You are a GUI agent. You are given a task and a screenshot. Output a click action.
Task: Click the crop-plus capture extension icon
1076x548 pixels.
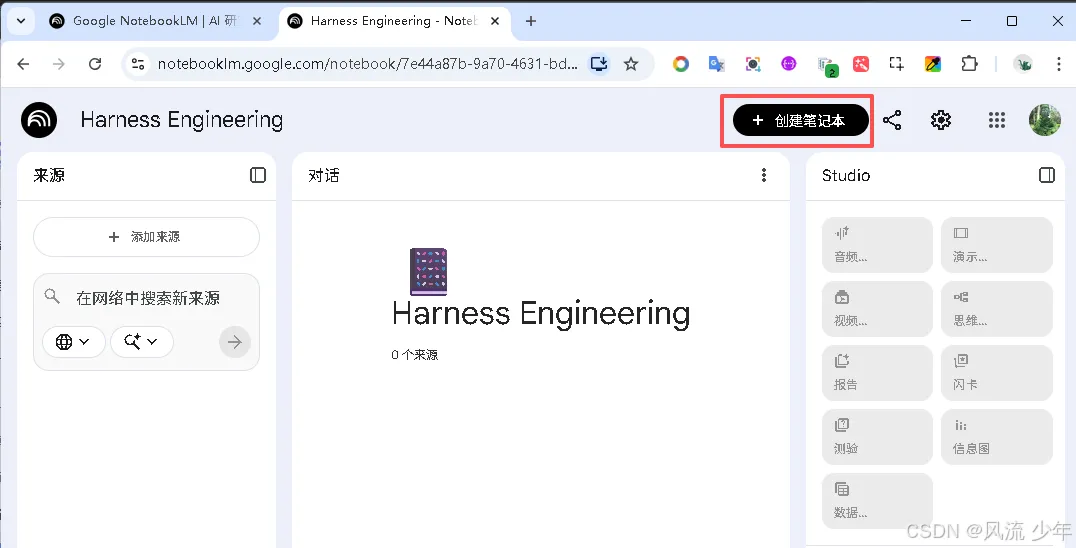click(896, 64)
